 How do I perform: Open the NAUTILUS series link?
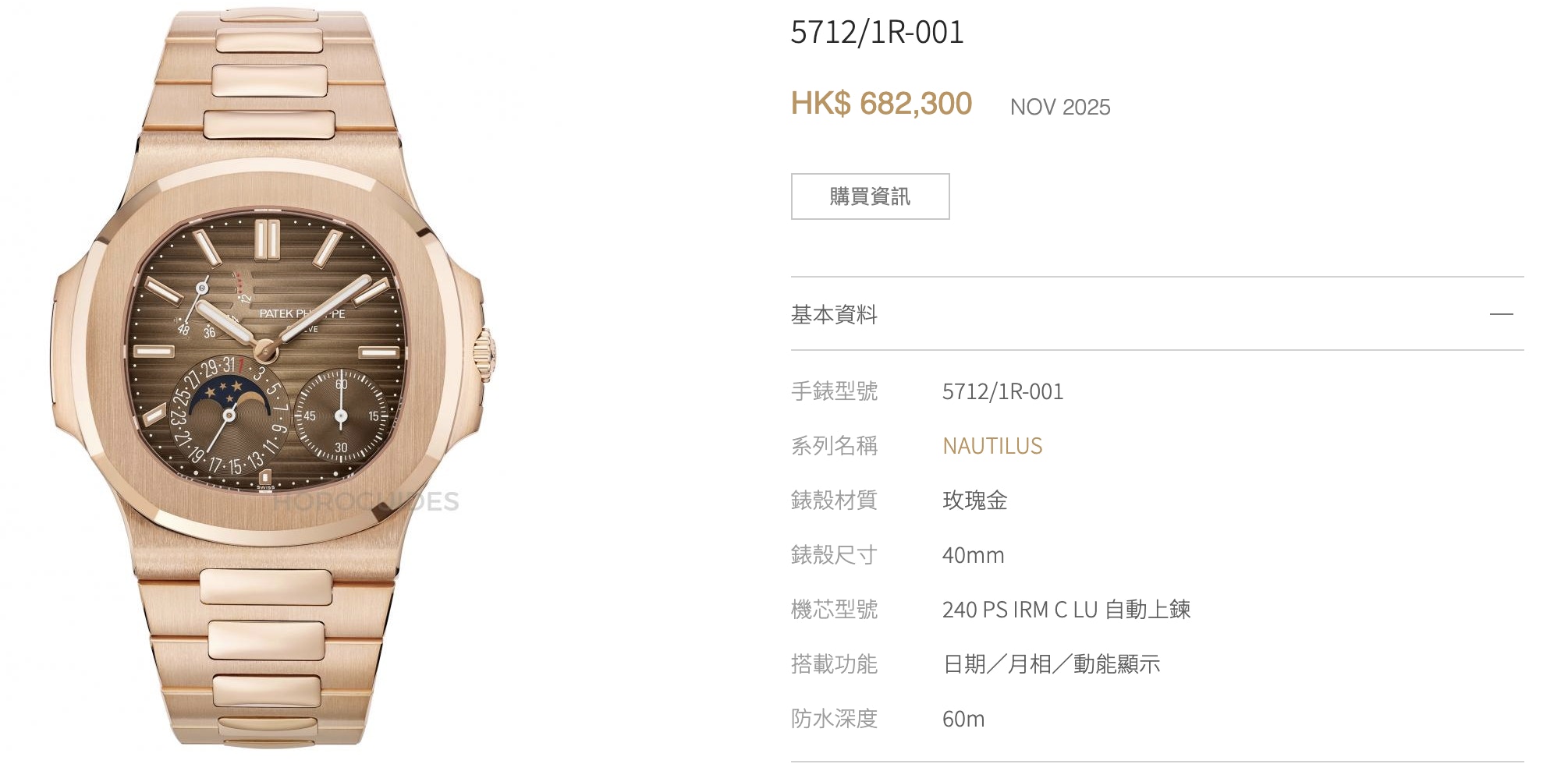click(992, 446)
